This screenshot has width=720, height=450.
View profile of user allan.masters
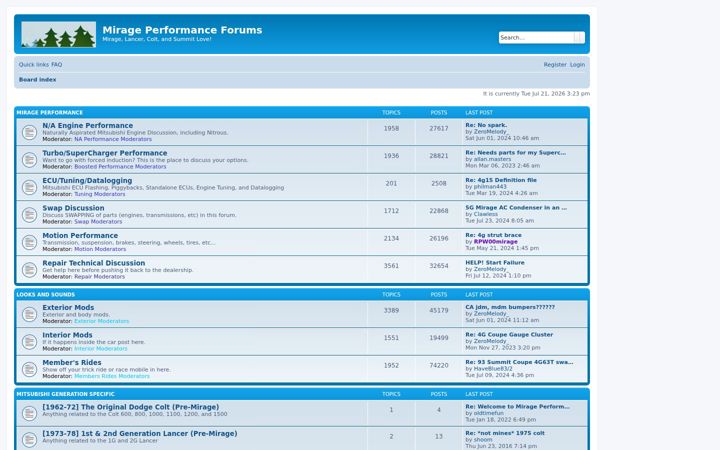(x=492, y=159)
